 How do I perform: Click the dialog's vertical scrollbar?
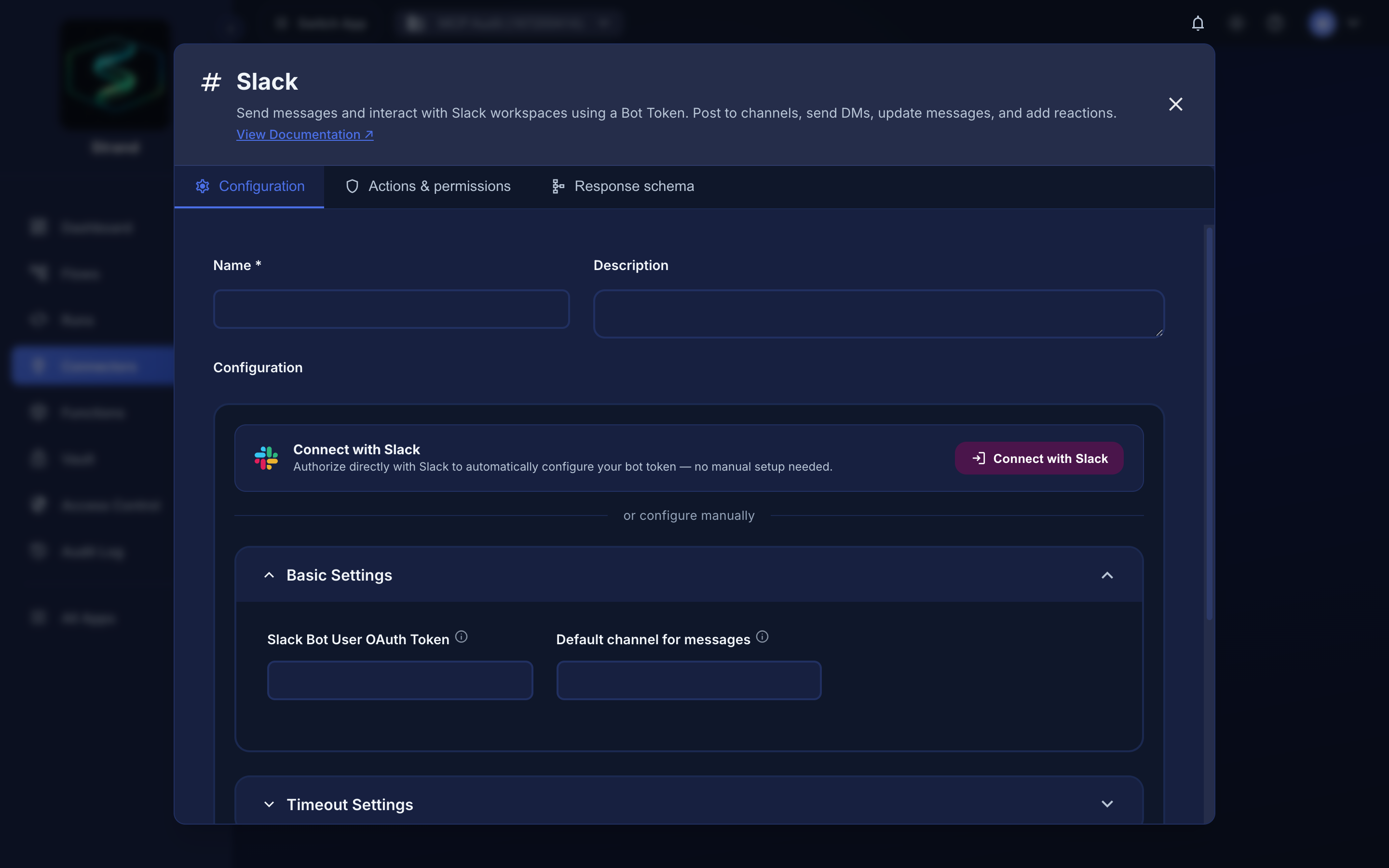1210,424
